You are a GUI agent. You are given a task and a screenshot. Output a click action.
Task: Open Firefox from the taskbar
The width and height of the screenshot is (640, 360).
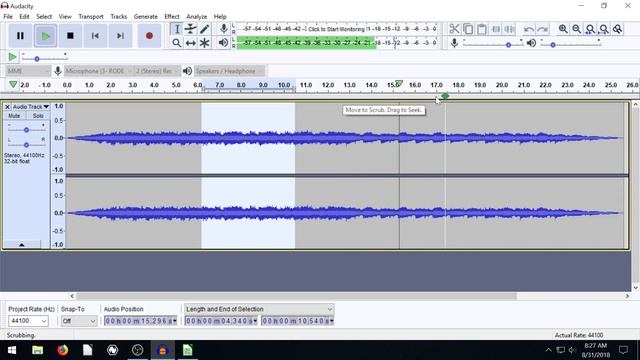coord(62,350)
